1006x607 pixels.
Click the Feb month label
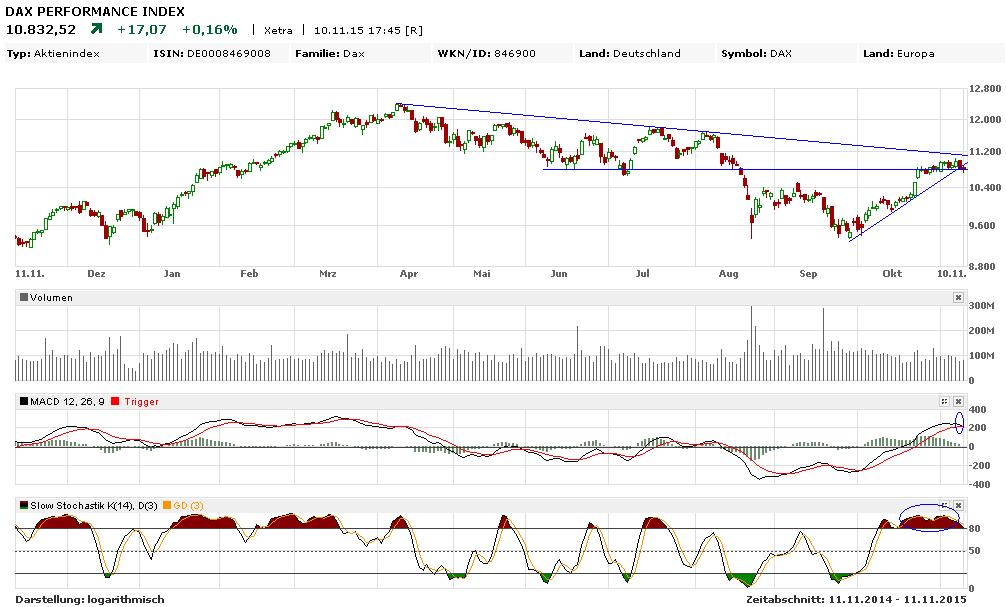(x=249, y=273)
